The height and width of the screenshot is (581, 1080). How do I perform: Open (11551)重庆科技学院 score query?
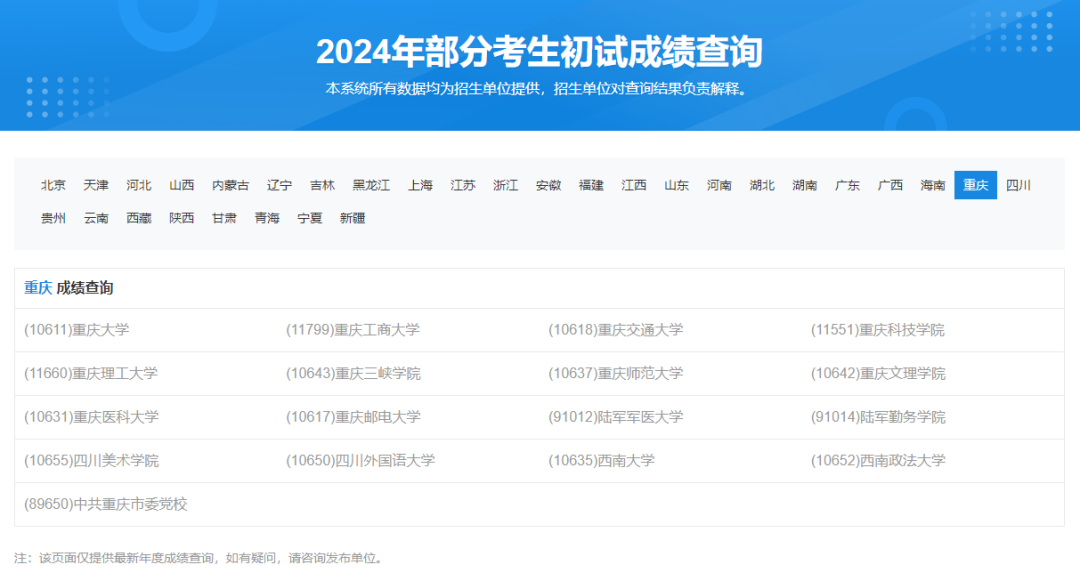(x=878, y=330)
